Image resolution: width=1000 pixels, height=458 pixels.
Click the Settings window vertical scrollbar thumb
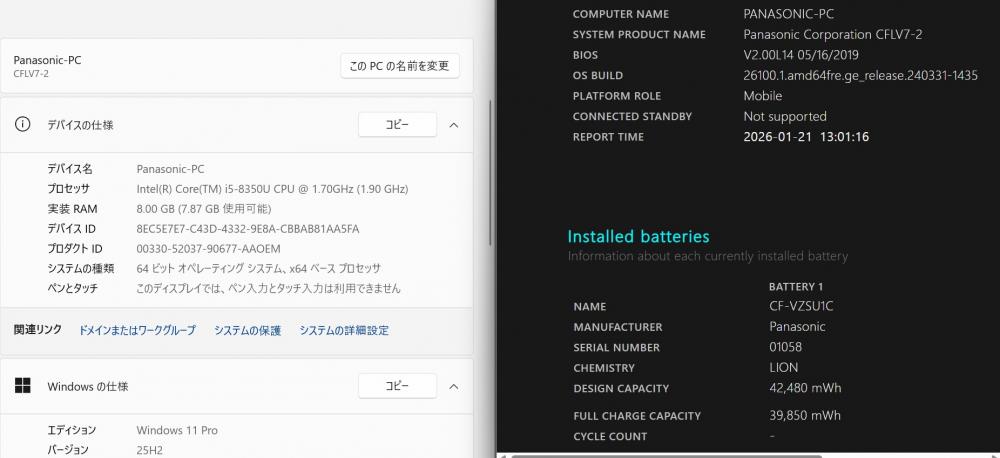coord(490,172)
